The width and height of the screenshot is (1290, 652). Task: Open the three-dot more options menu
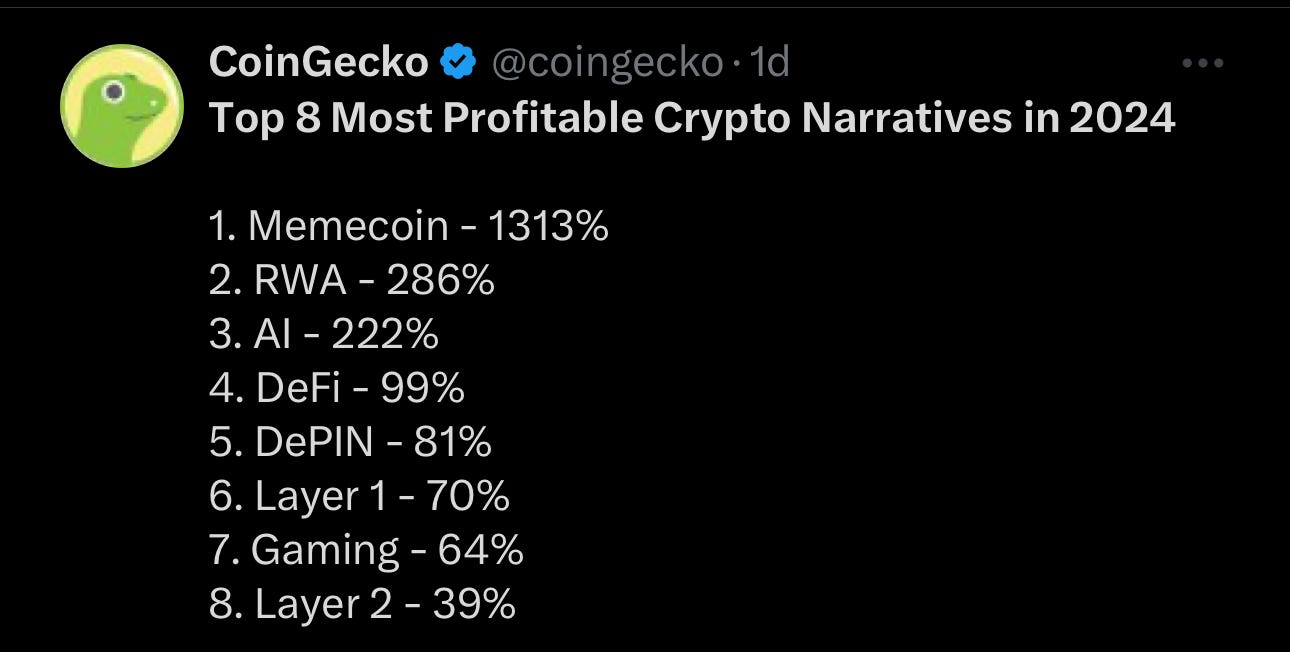(x=1202, y=63)
